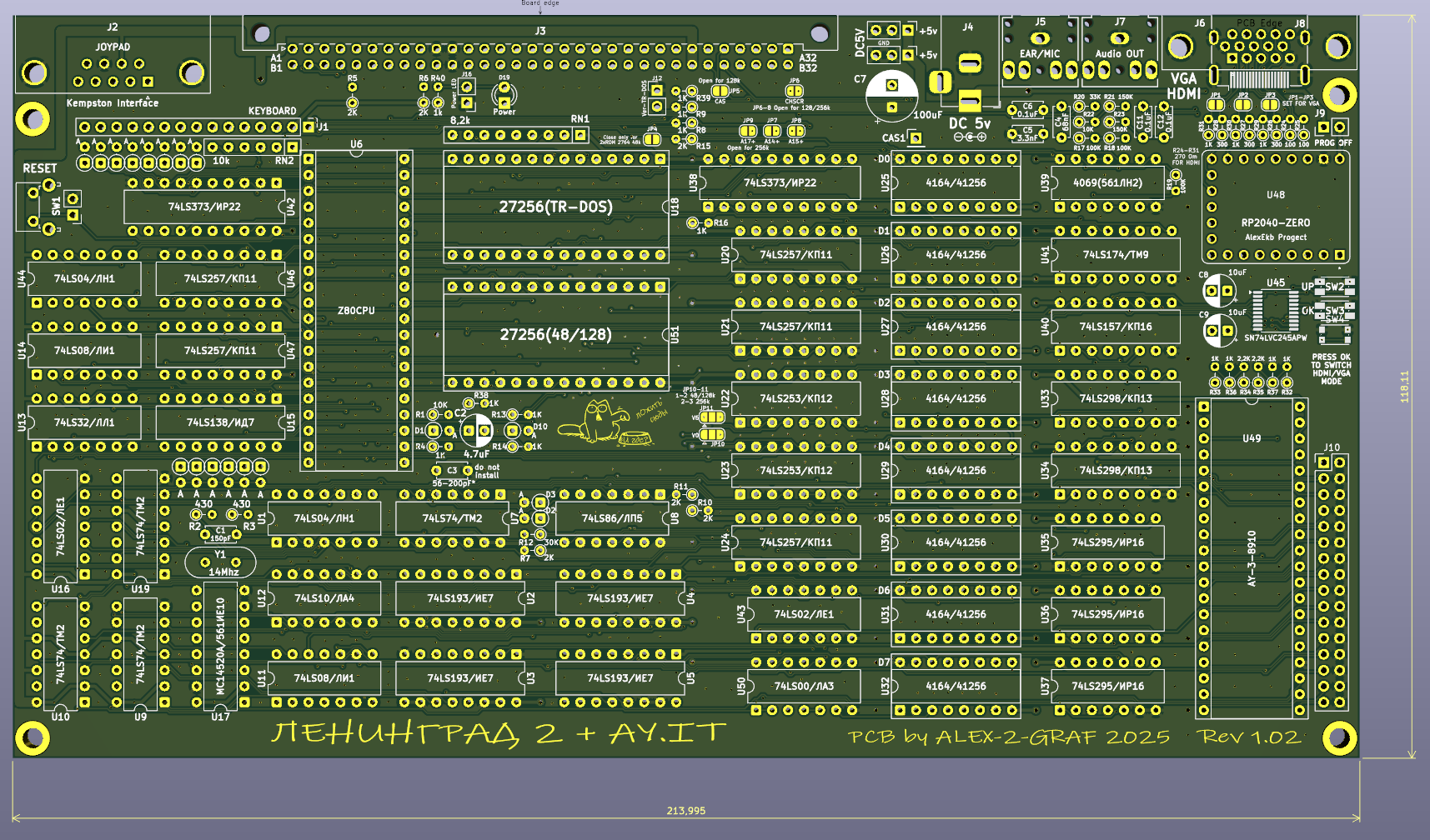Click the 74LS138/ИД7 chip U15

220,422
